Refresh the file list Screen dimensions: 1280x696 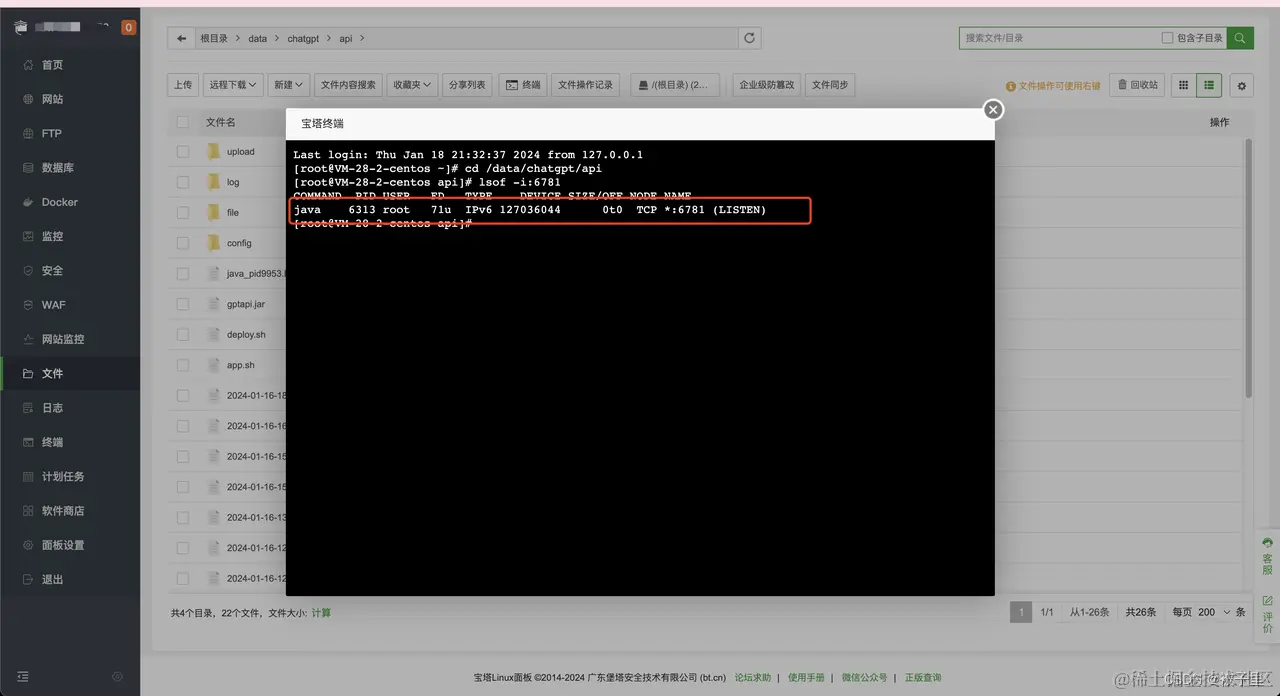pyautogui.click(x=749, y=38)
